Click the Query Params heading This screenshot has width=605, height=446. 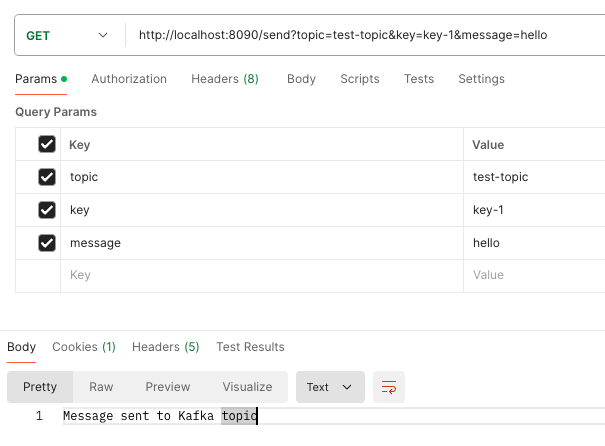[56, 112]
